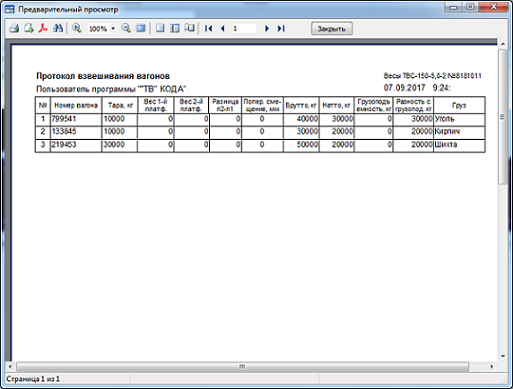Click the Тара, кг column header

[119, 105]
